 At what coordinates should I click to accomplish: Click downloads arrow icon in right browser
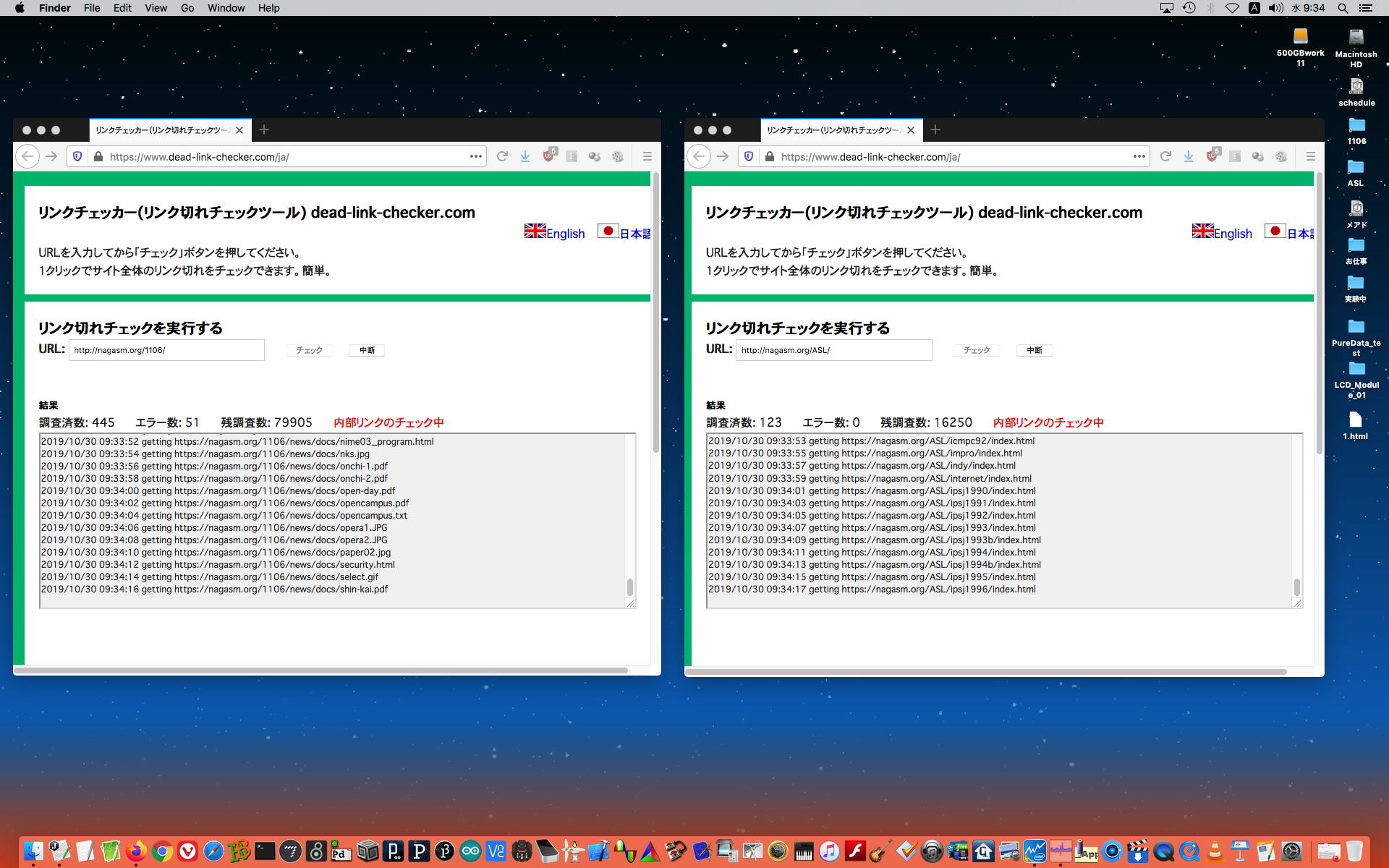click(1188, 156)
